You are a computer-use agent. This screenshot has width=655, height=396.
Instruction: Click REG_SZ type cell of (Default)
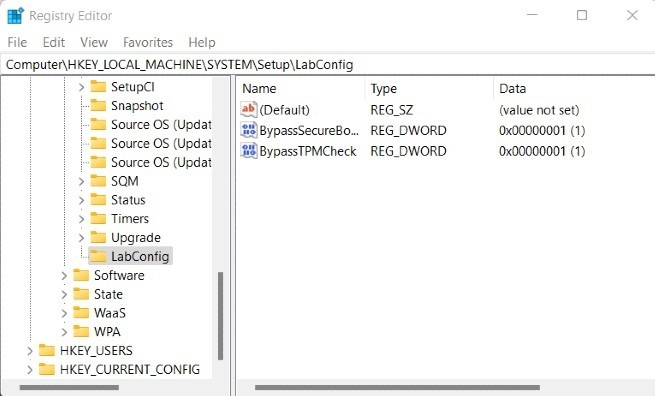point(391,110)
